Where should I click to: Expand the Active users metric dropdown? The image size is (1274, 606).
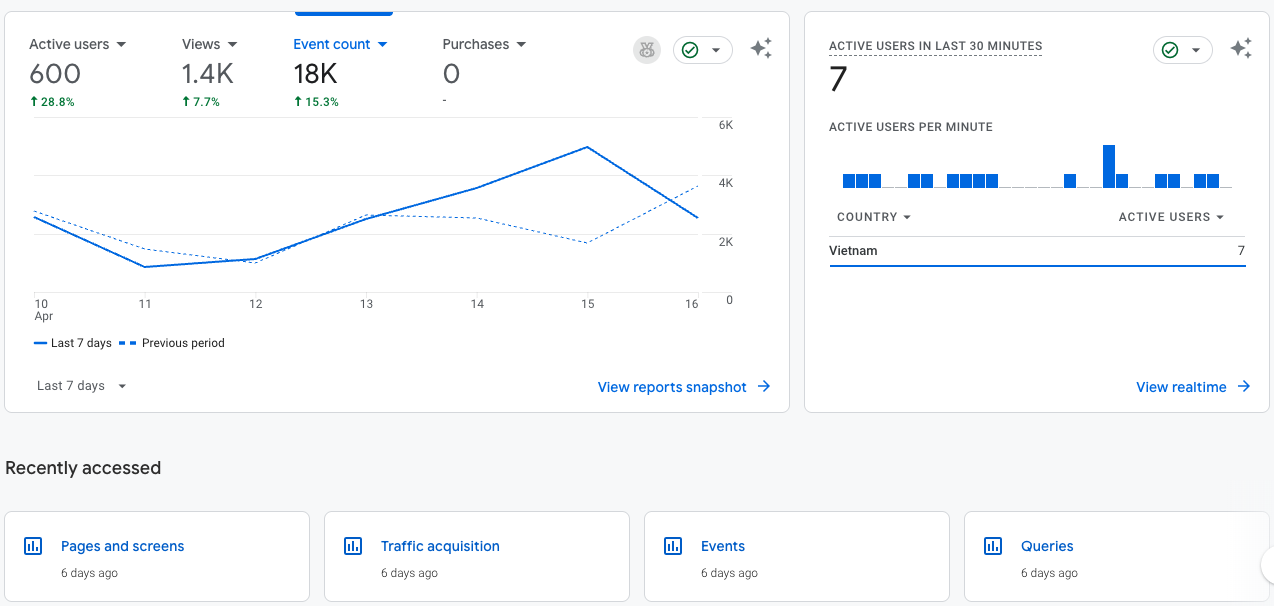121,45
